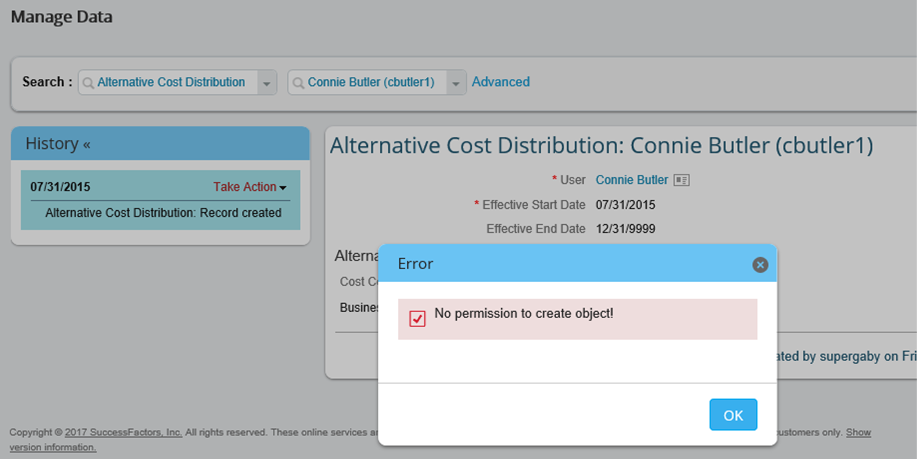
Task: Click the Error dialog title bar
Action: 577,263
